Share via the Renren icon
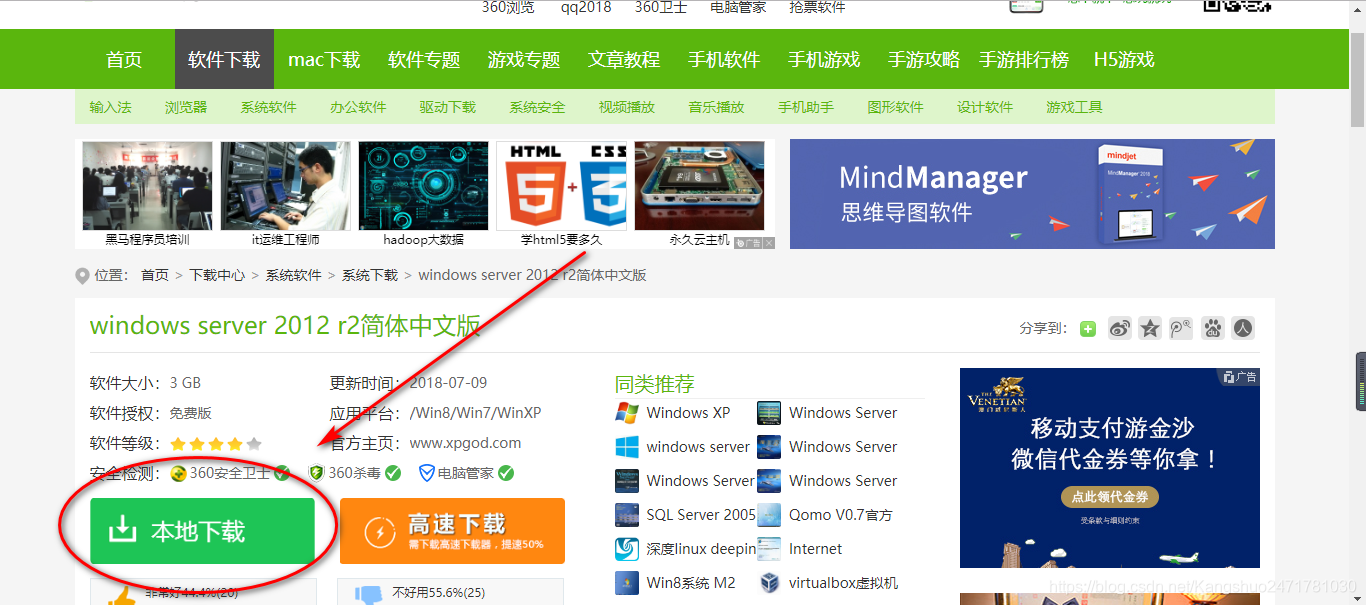Screen dimensions: 1366x605 [x=1243, y=328]
